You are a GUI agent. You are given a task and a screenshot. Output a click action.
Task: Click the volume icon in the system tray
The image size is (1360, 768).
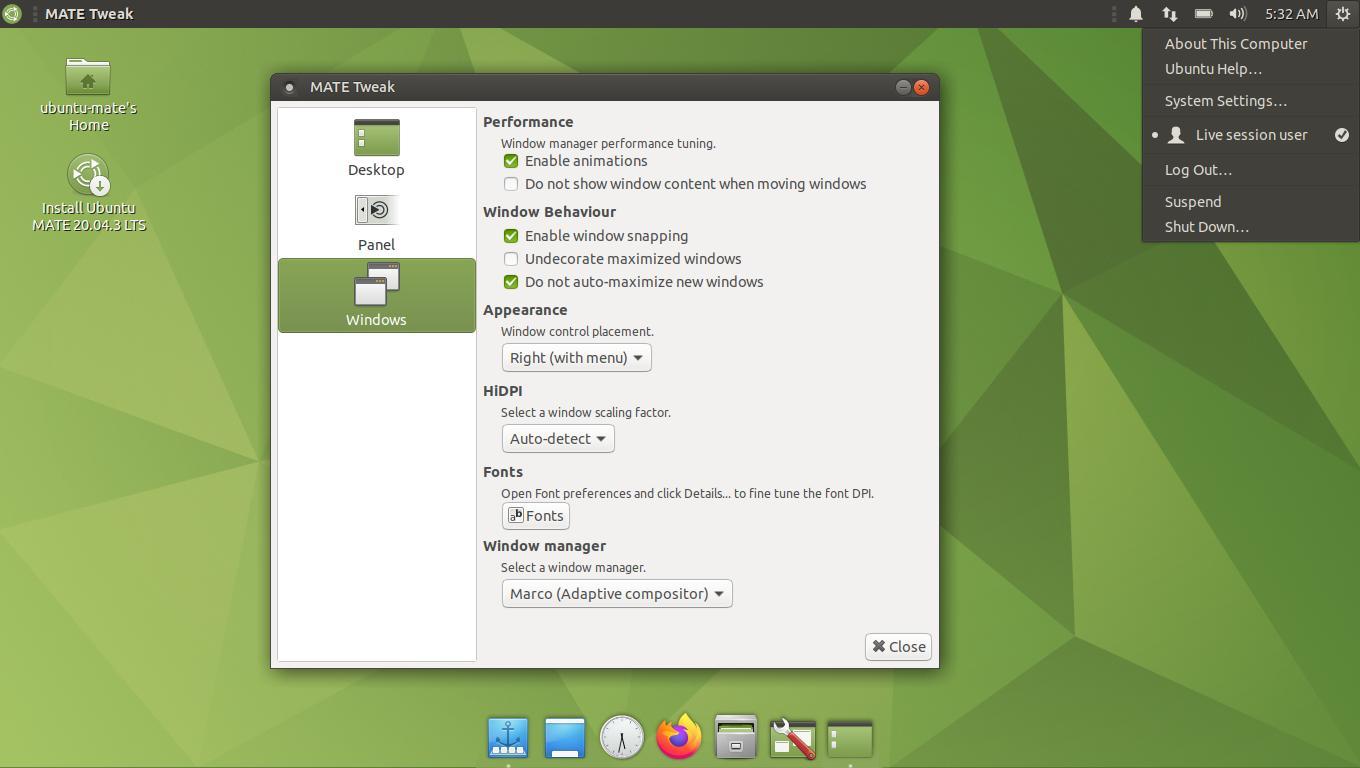[x=1238, y=13]
